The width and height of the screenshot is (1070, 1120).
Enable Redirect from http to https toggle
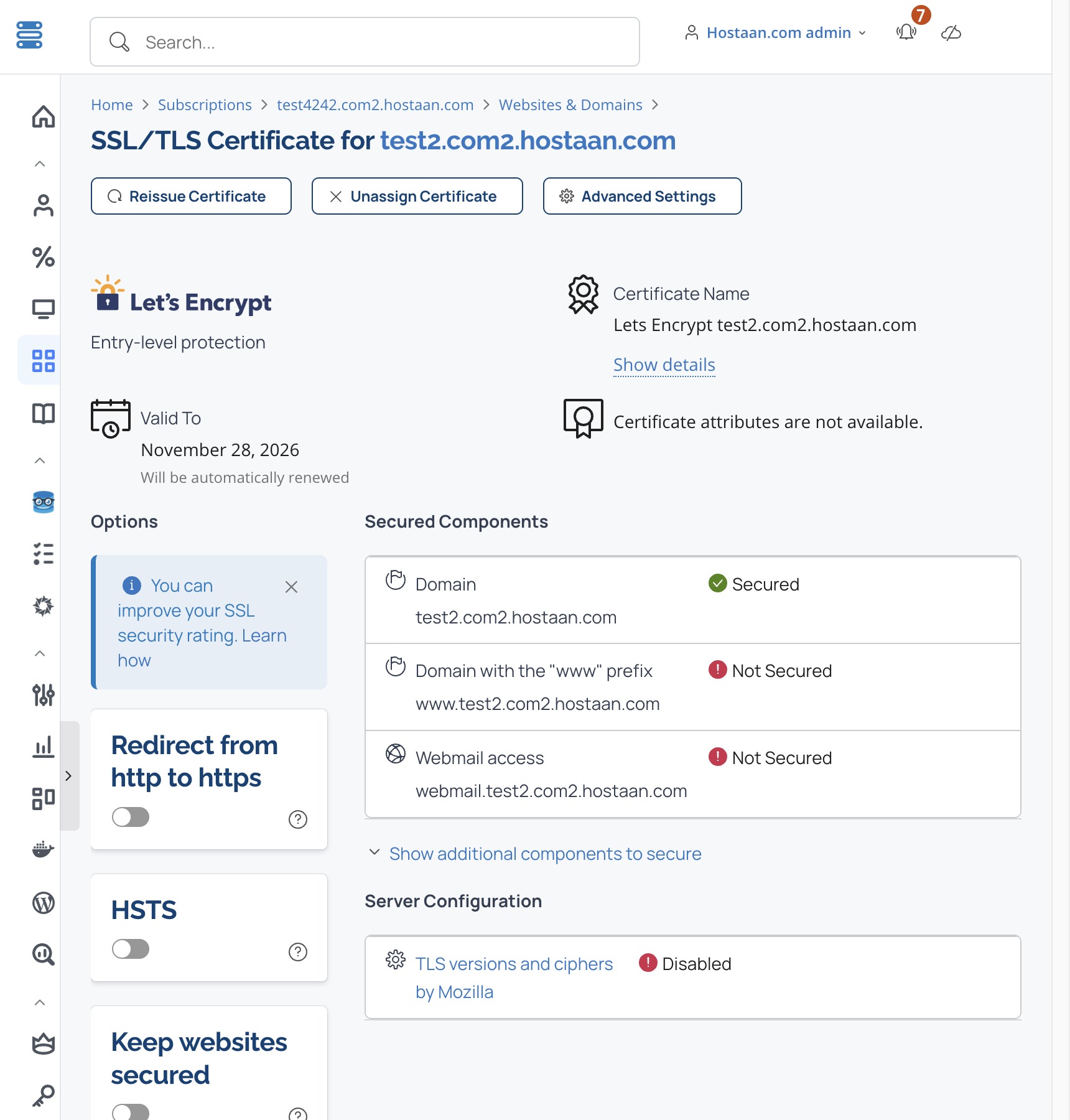pos(131,817)
